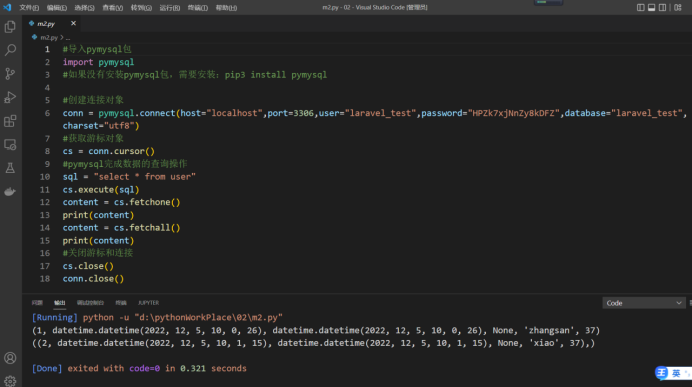Open the Search view in activity bar

click(x=10, y=50)
